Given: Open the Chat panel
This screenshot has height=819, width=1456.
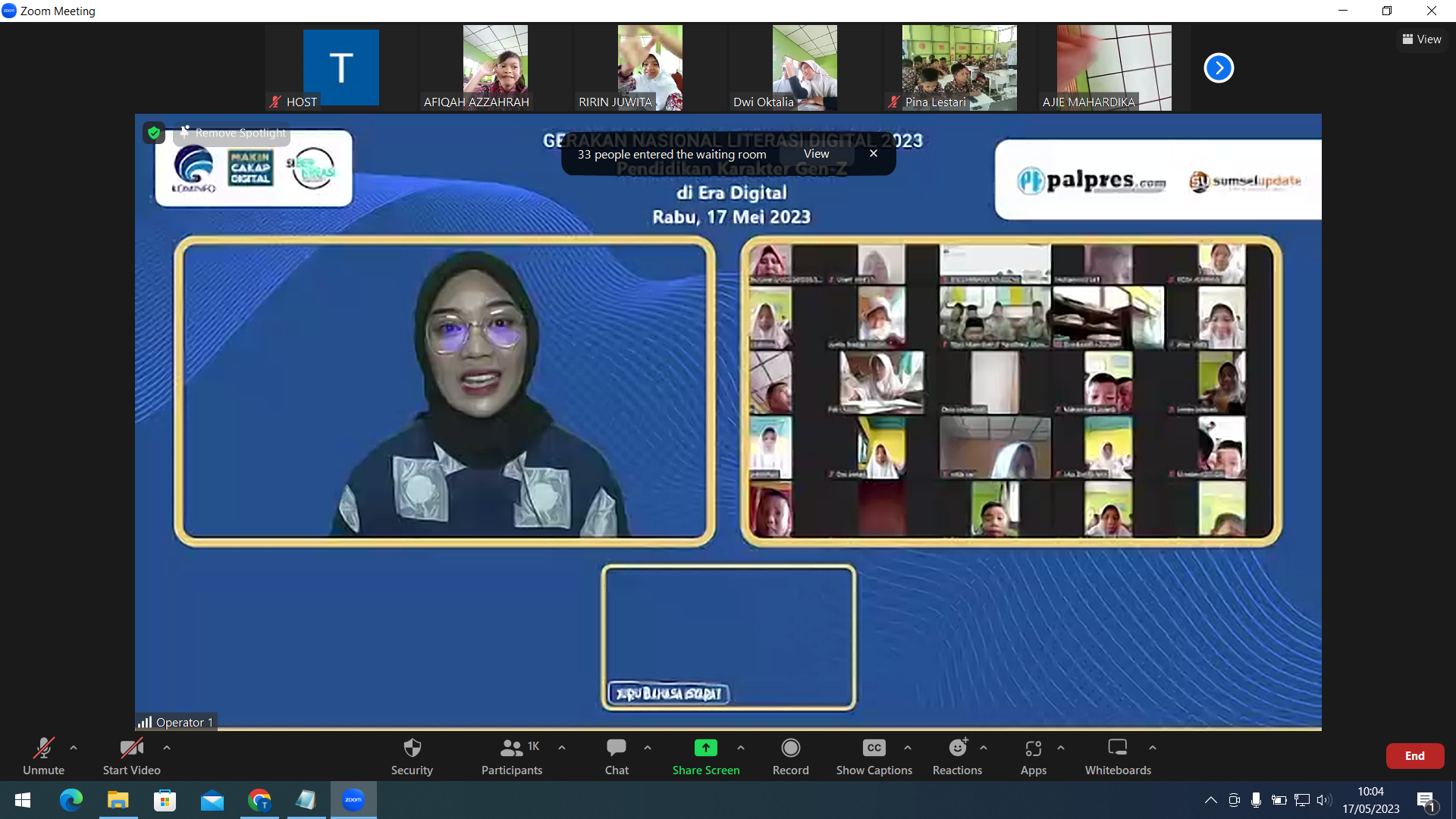Looking at the screenshot, I should click(x=617, y=756).
